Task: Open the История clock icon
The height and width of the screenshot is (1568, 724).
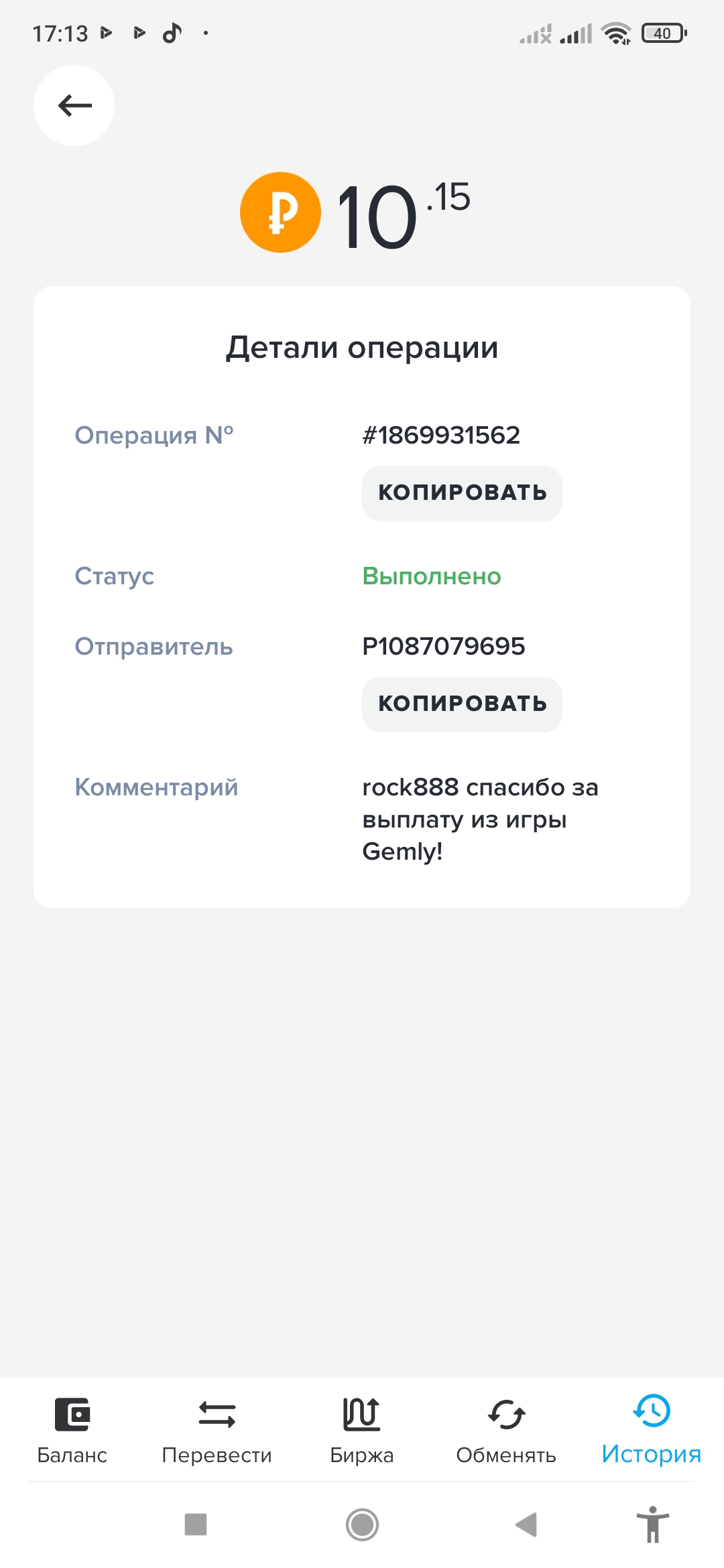Action: (651, 1411)
